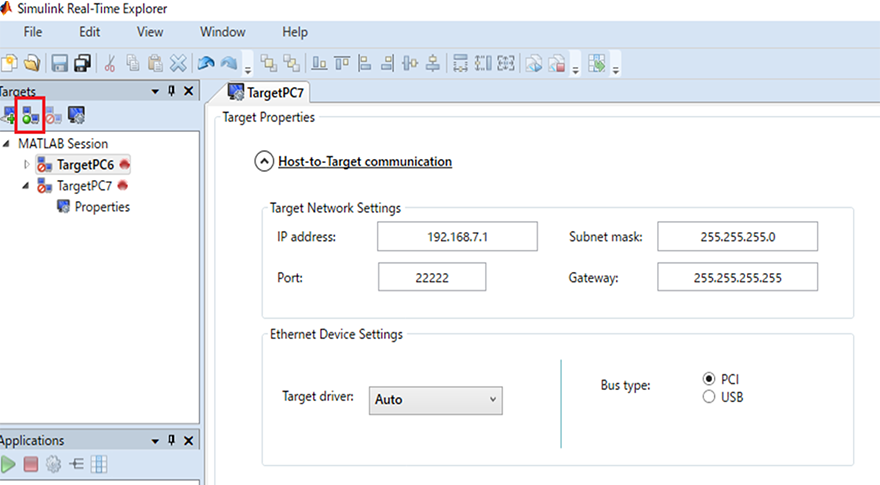
Task: Collapse the Host-to-Target communication section chevron
Action: 264,162
